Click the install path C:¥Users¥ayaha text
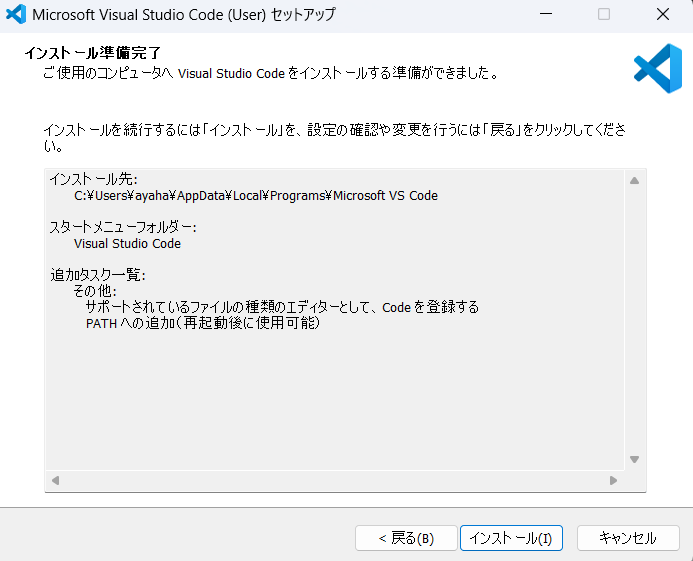 tap(256, 195)
